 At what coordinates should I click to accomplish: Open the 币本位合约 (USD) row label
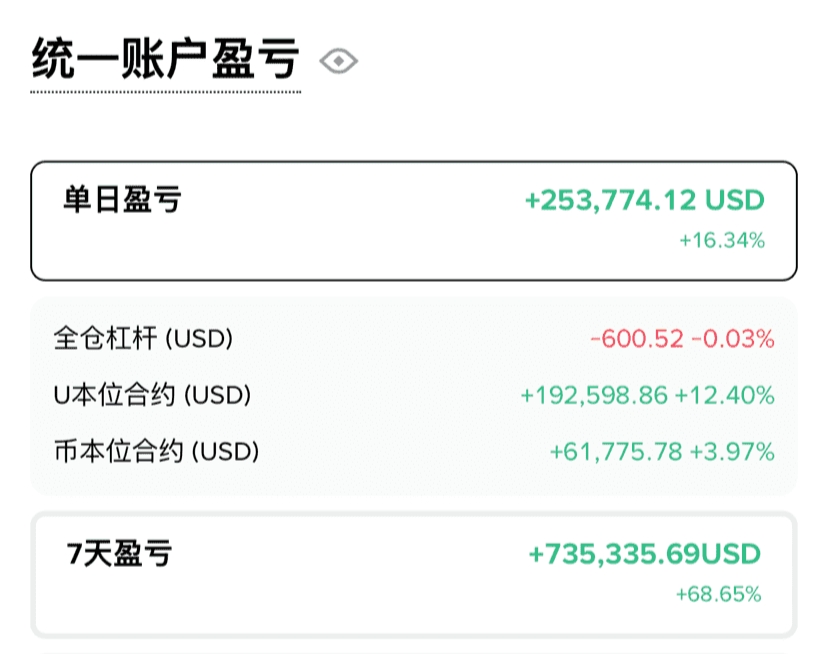pos(156,451)
